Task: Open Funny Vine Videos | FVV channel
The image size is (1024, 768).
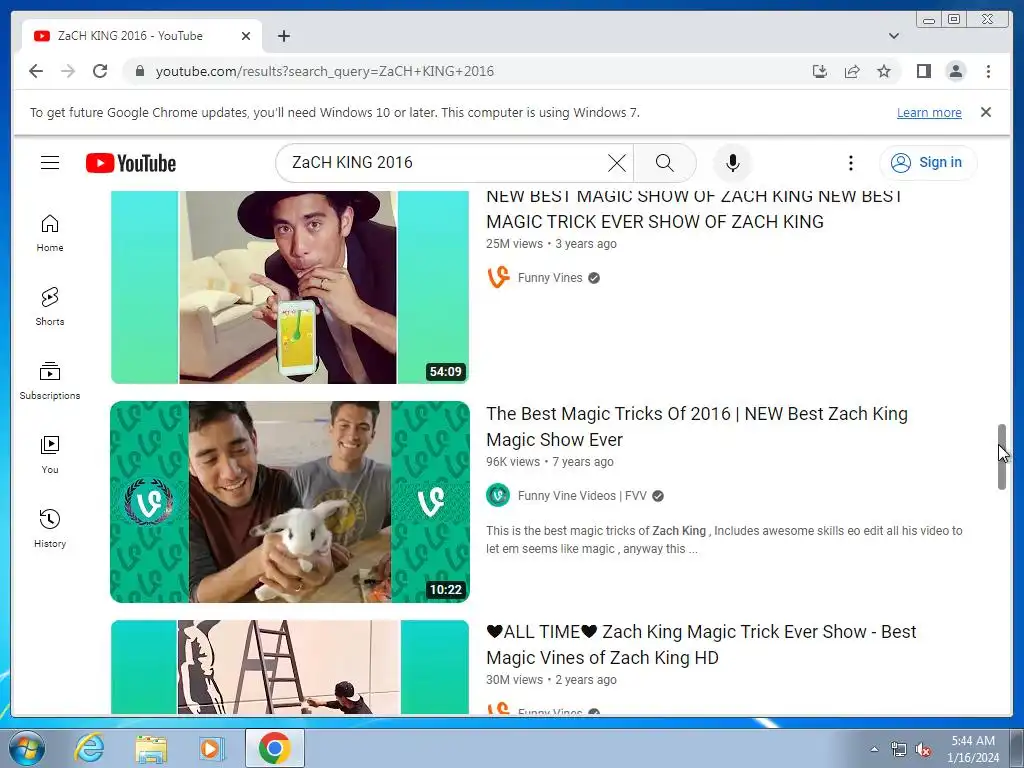Action: (582, 496)
